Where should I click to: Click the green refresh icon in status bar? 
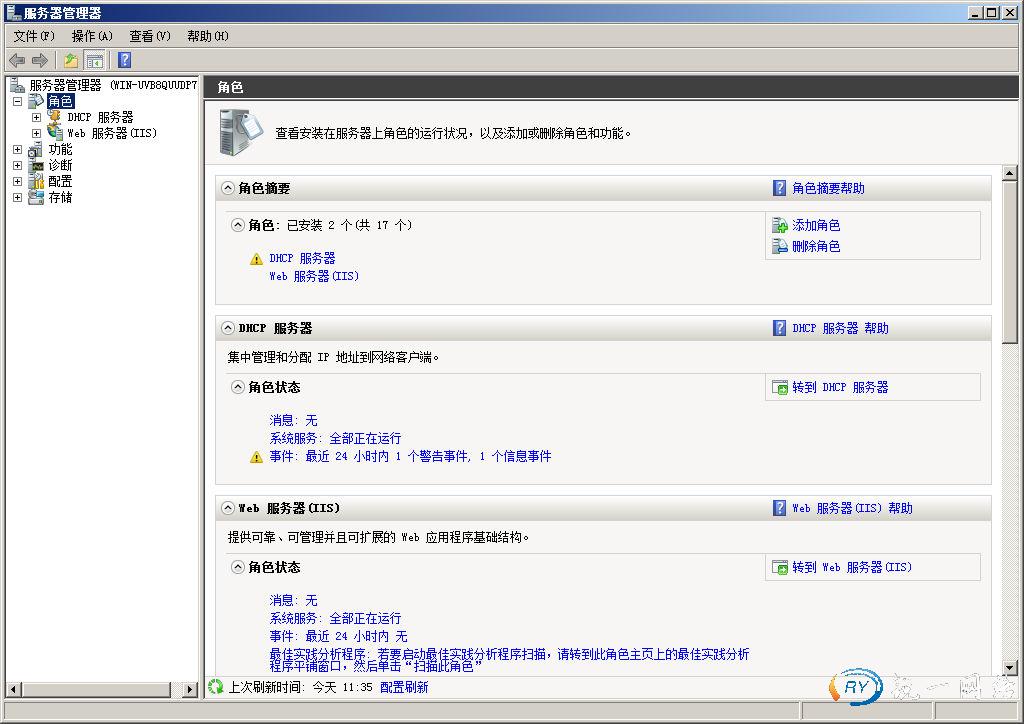(216, 687)
